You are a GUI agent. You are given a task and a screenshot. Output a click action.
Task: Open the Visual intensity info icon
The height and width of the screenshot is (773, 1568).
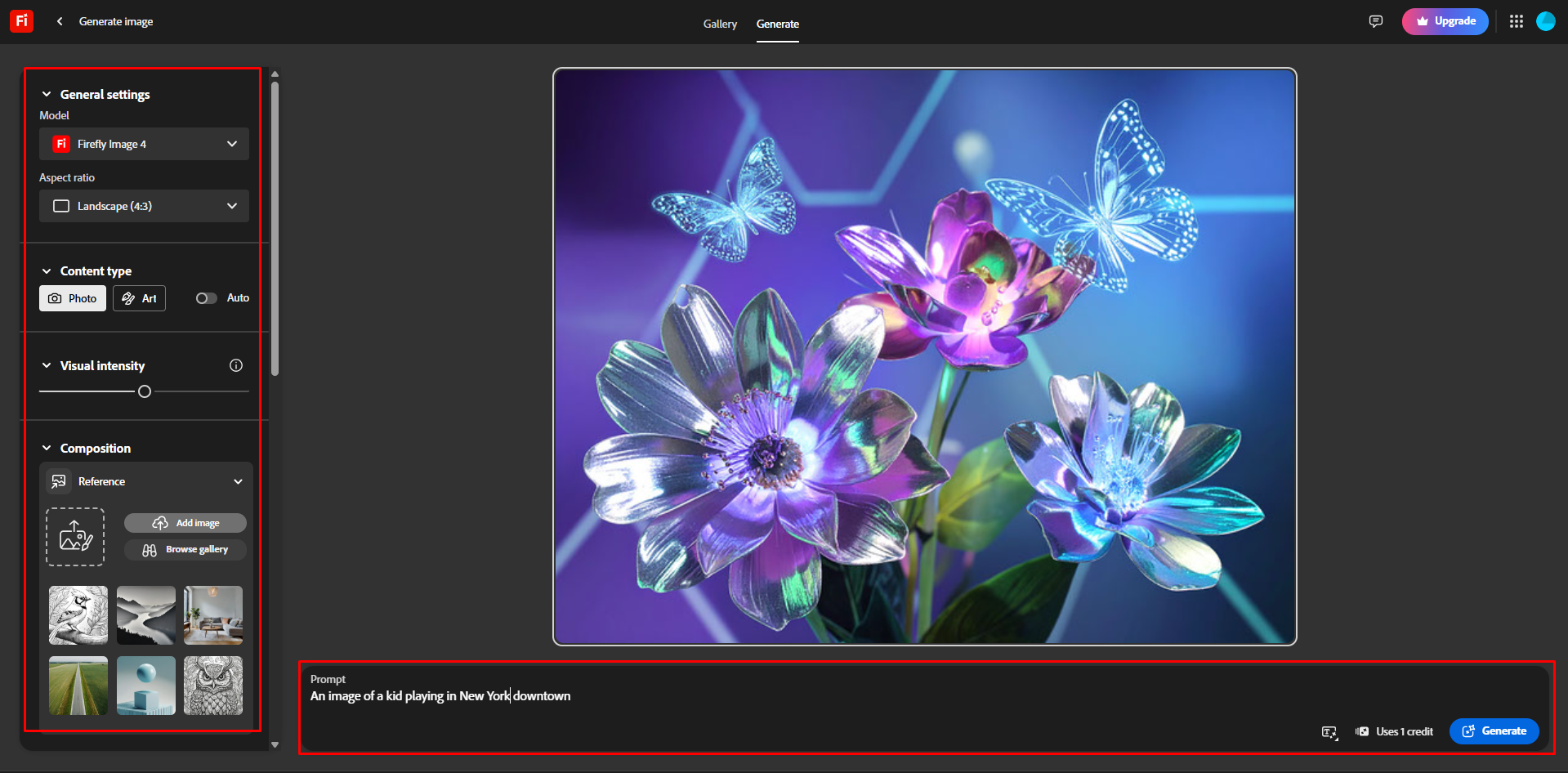pyautogui.click(x=236, y=365)
